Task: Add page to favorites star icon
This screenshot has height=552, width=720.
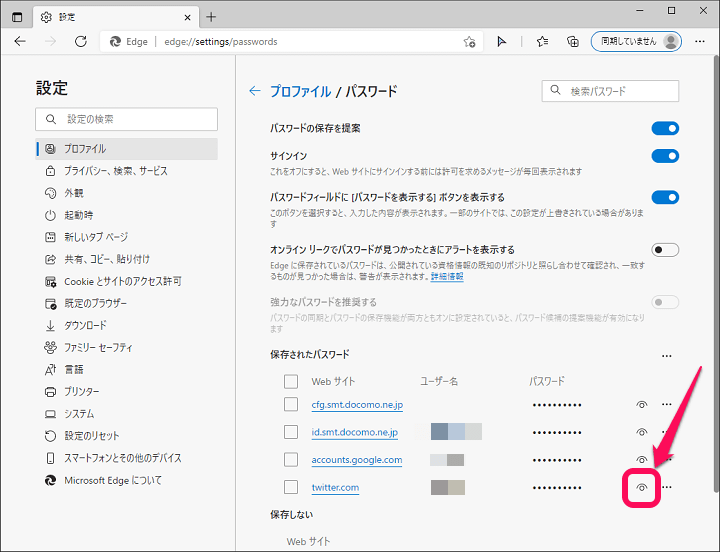Action: (x=469, y=42)
